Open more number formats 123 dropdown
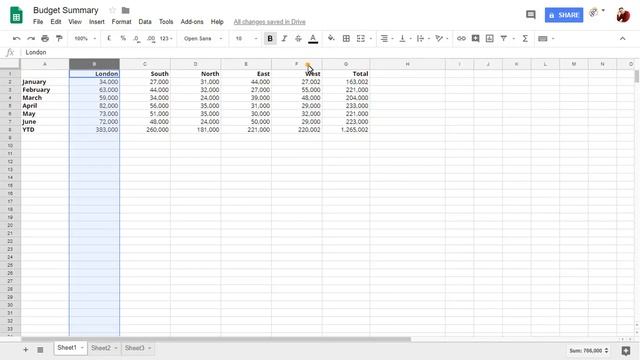Screen dimensions: 640x360 166,38
